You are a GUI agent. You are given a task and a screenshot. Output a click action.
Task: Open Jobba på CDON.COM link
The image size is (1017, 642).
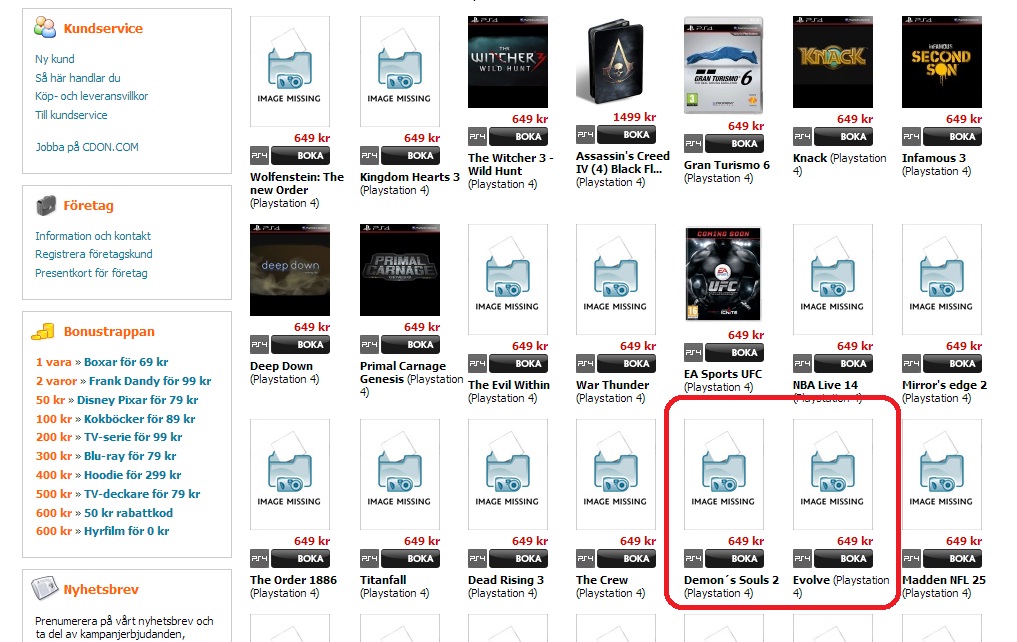[x=87, y=147]
